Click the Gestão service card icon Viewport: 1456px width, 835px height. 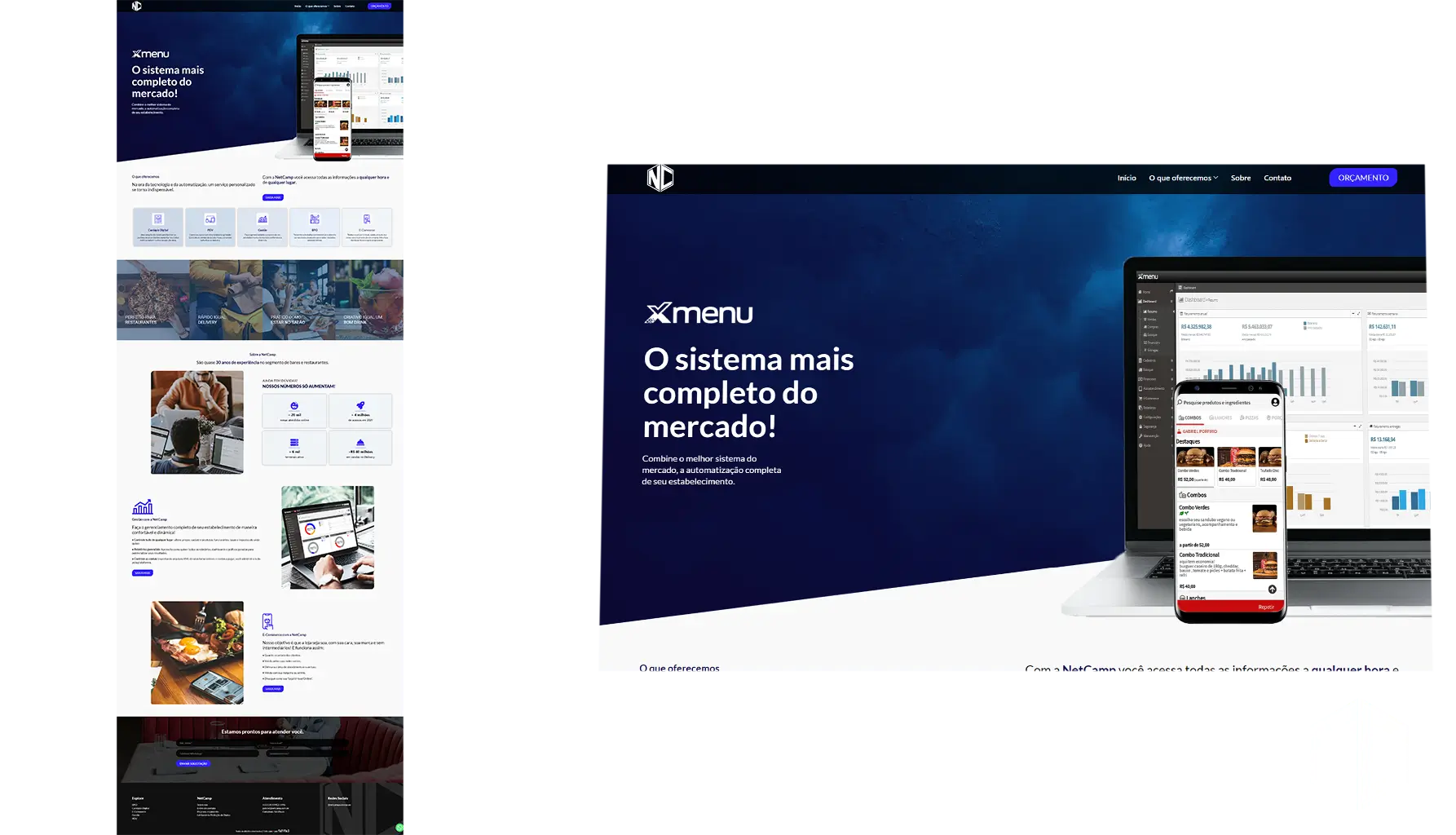(263, 219)
